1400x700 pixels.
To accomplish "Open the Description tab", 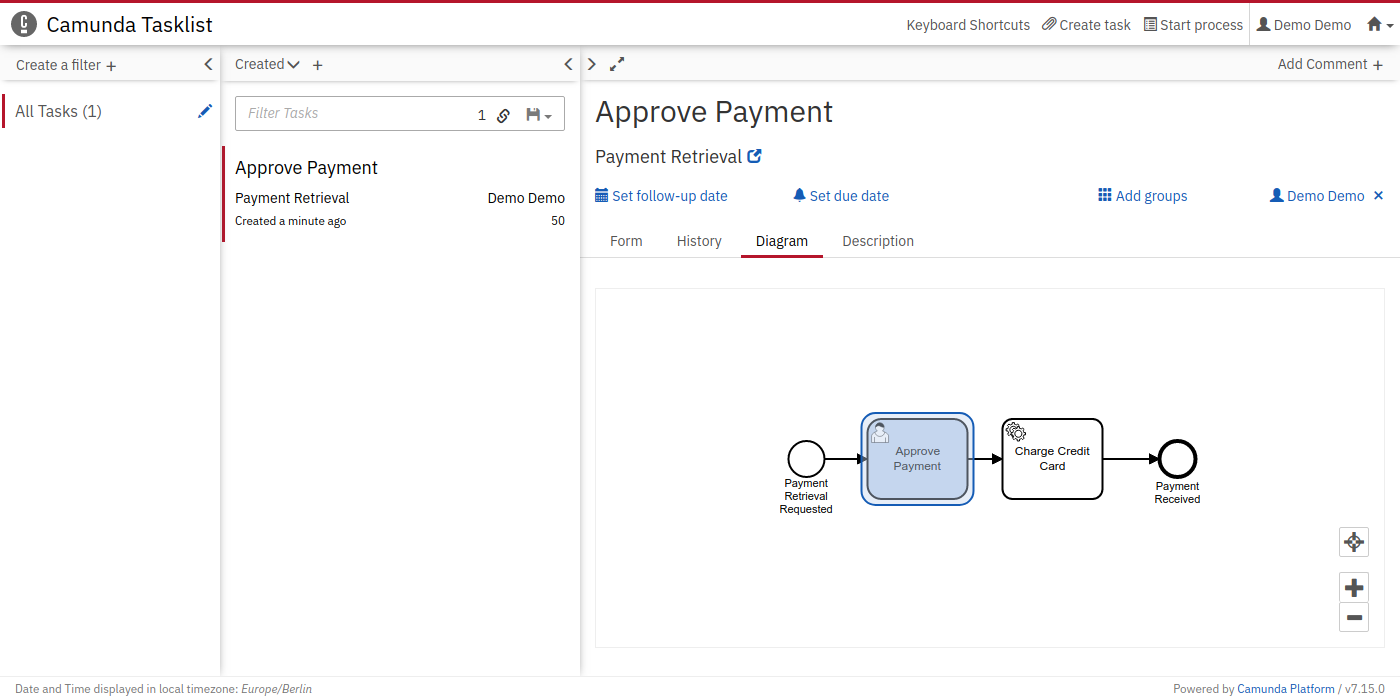I will [x=878, y=241].
